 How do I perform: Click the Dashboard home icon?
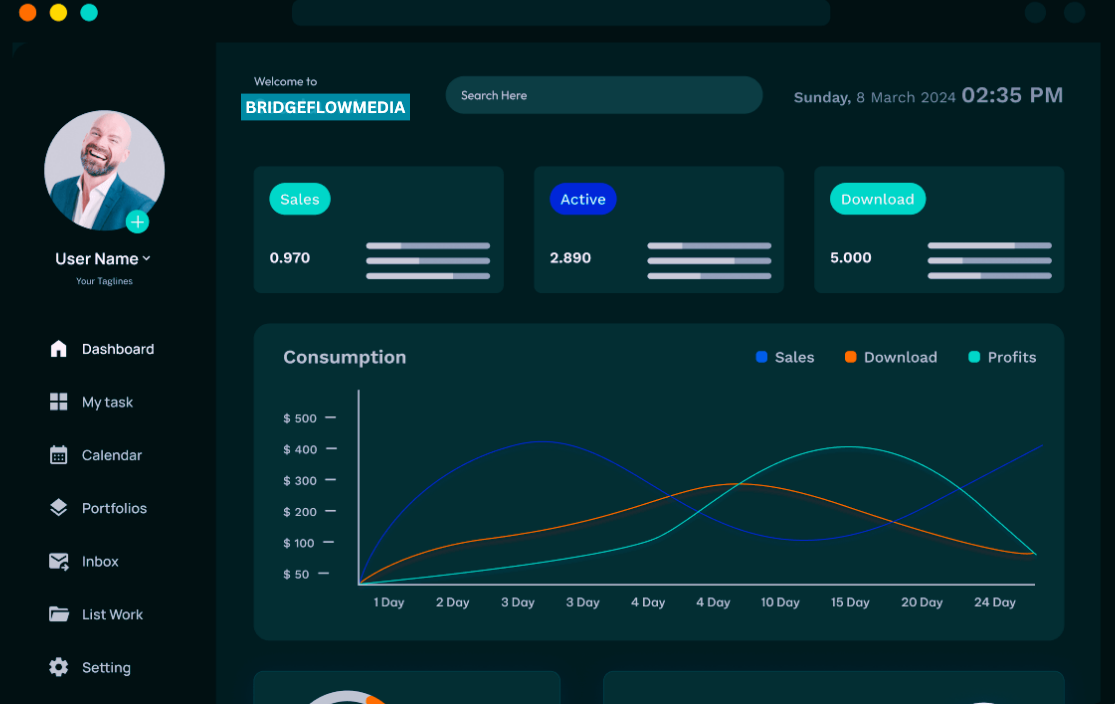click(59, 349)
